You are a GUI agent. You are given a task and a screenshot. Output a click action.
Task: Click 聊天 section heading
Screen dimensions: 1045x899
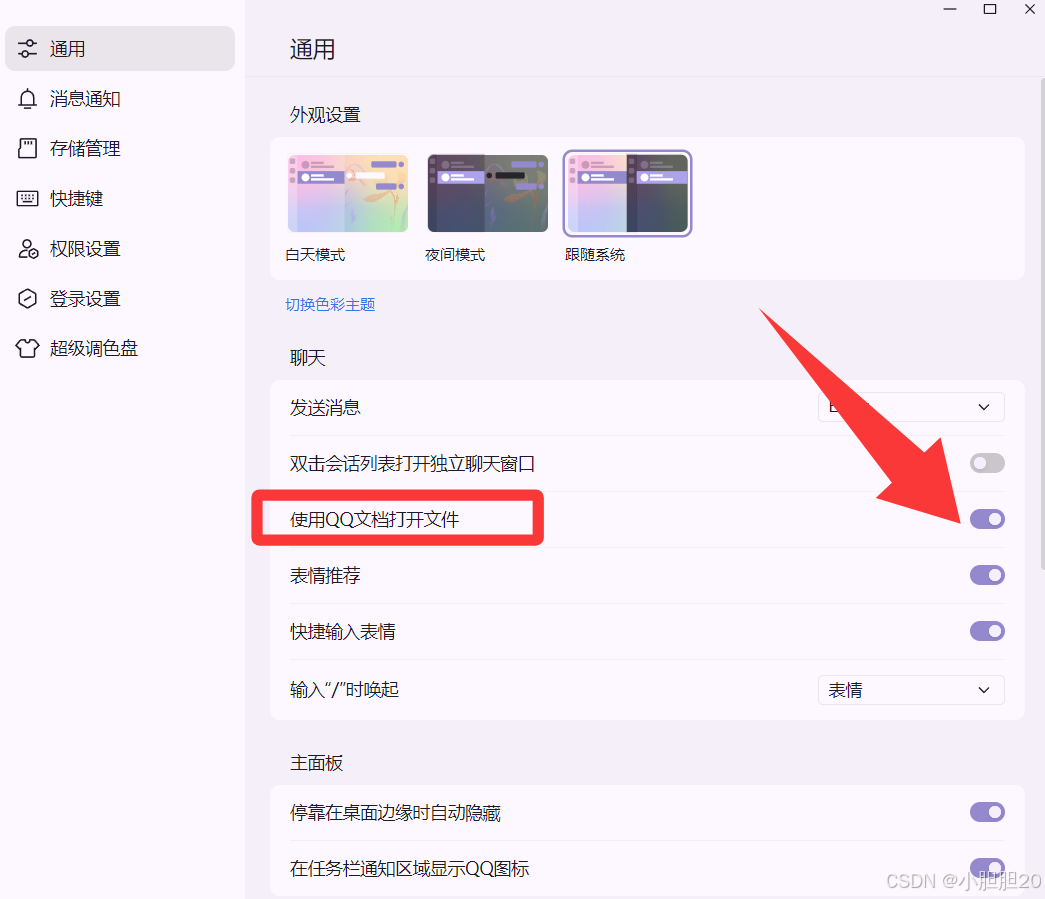308,358
